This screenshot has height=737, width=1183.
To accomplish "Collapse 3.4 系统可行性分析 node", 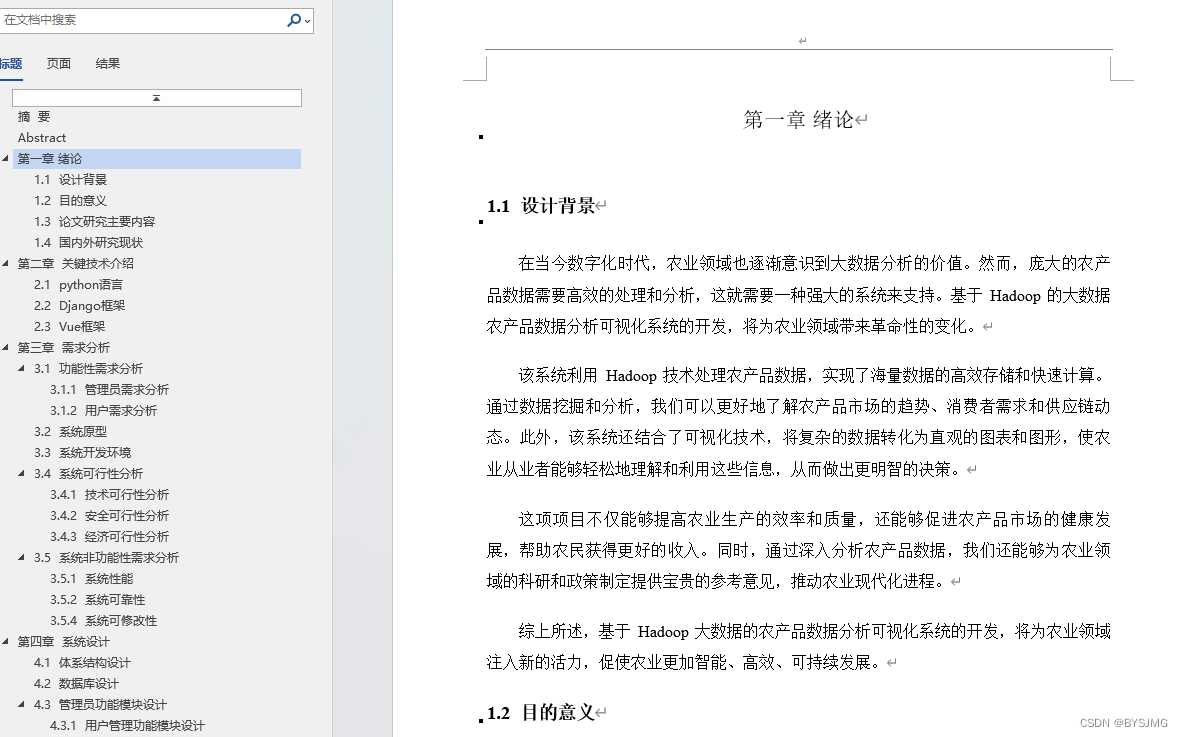I will pos(22,473).
